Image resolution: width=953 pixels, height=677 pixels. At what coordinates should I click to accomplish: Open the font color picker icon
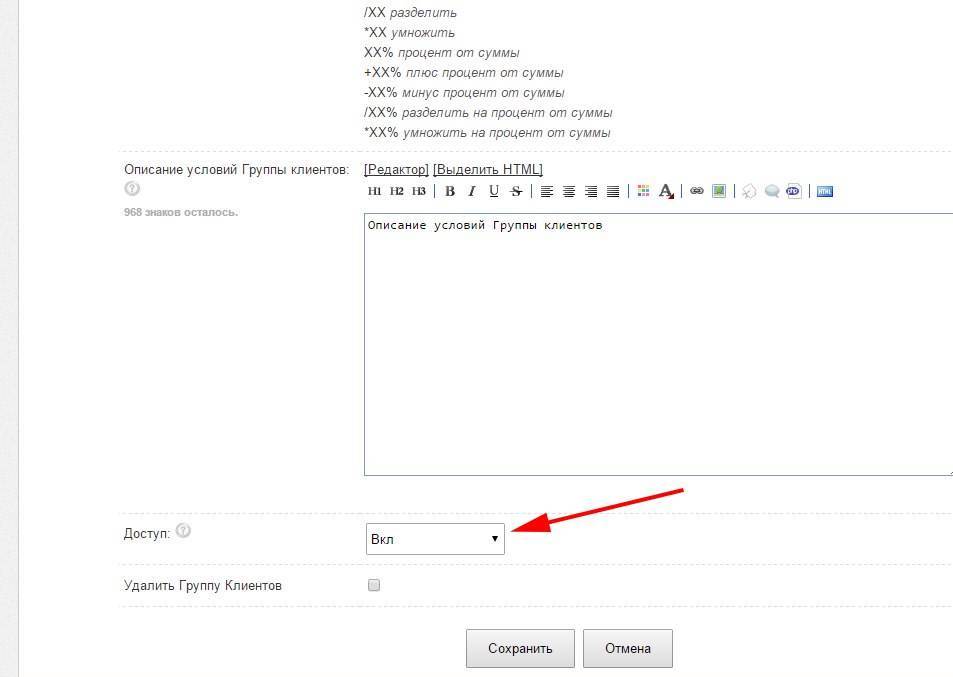(x=667, y=191)
